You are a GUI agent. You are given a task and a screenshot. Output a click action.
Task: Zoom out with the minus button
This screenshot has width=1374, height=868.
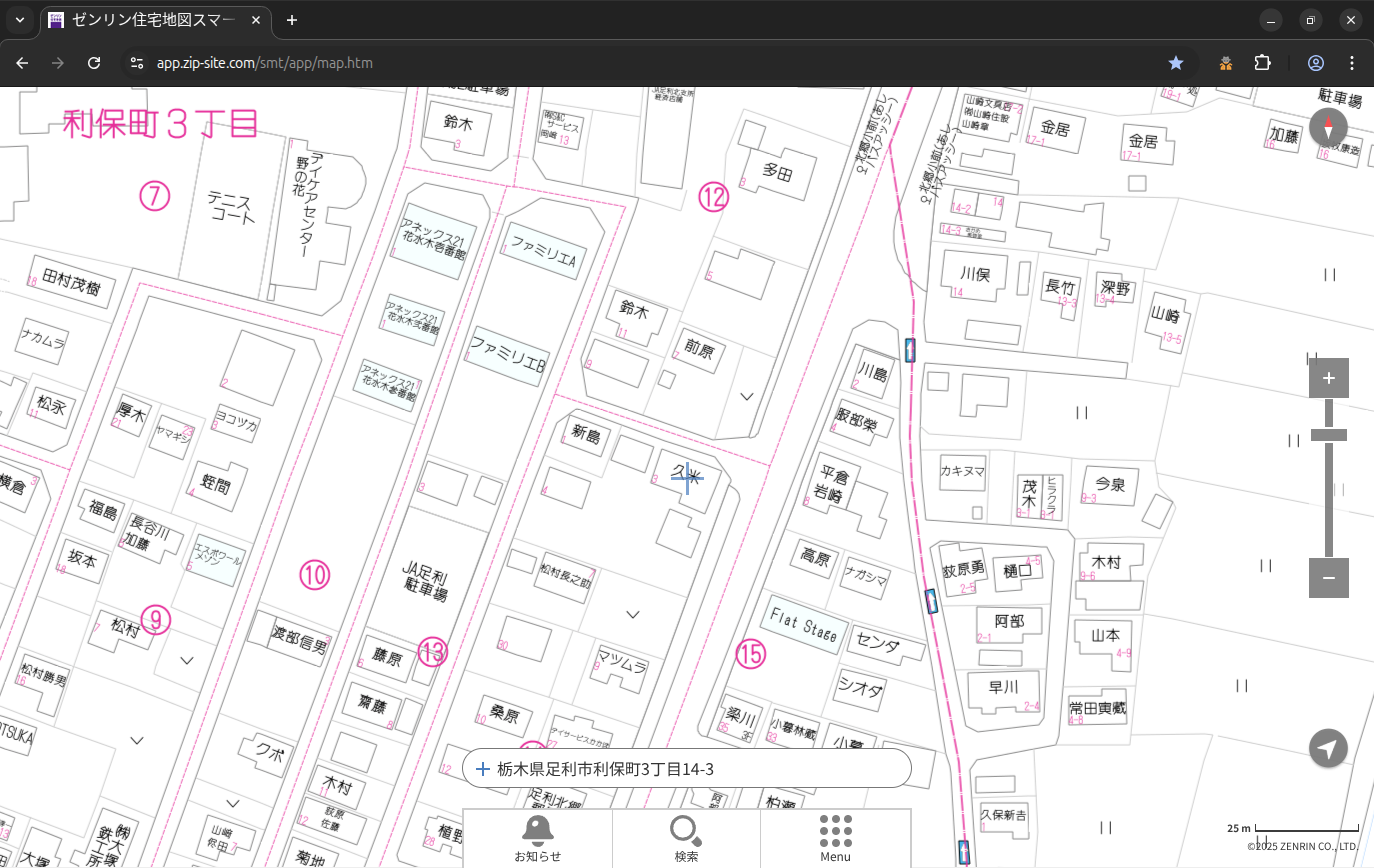(1328, 578)
